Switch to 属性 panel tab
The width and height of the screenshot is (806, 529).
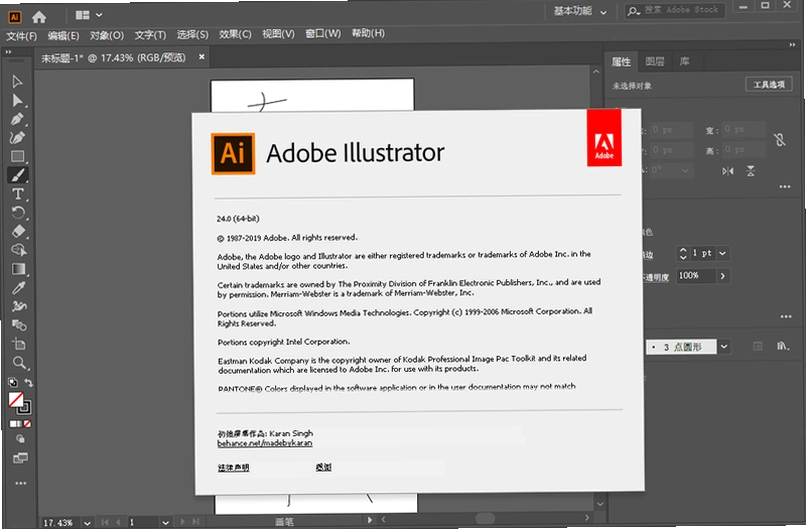[x=621, y=62]
